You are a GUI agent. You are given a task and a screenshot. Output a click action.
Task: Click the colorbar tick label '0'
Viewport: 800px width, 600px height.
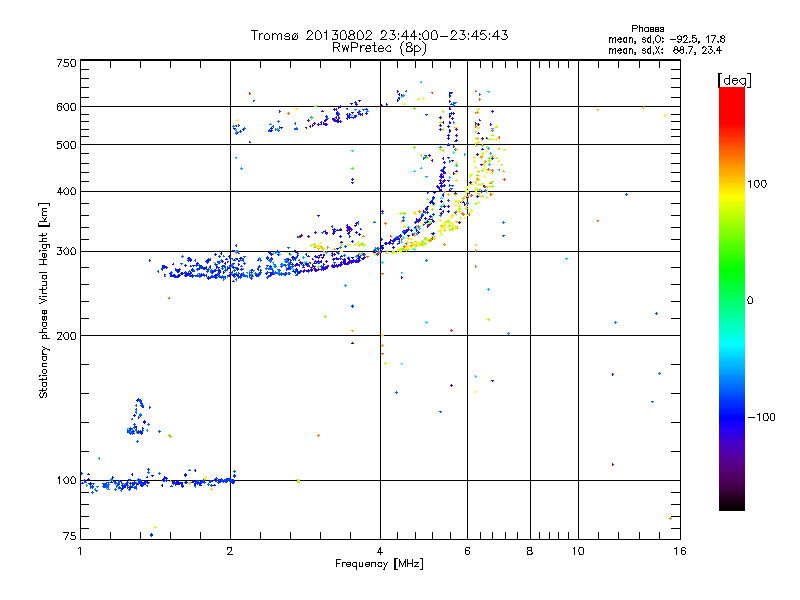pos(750,301)
